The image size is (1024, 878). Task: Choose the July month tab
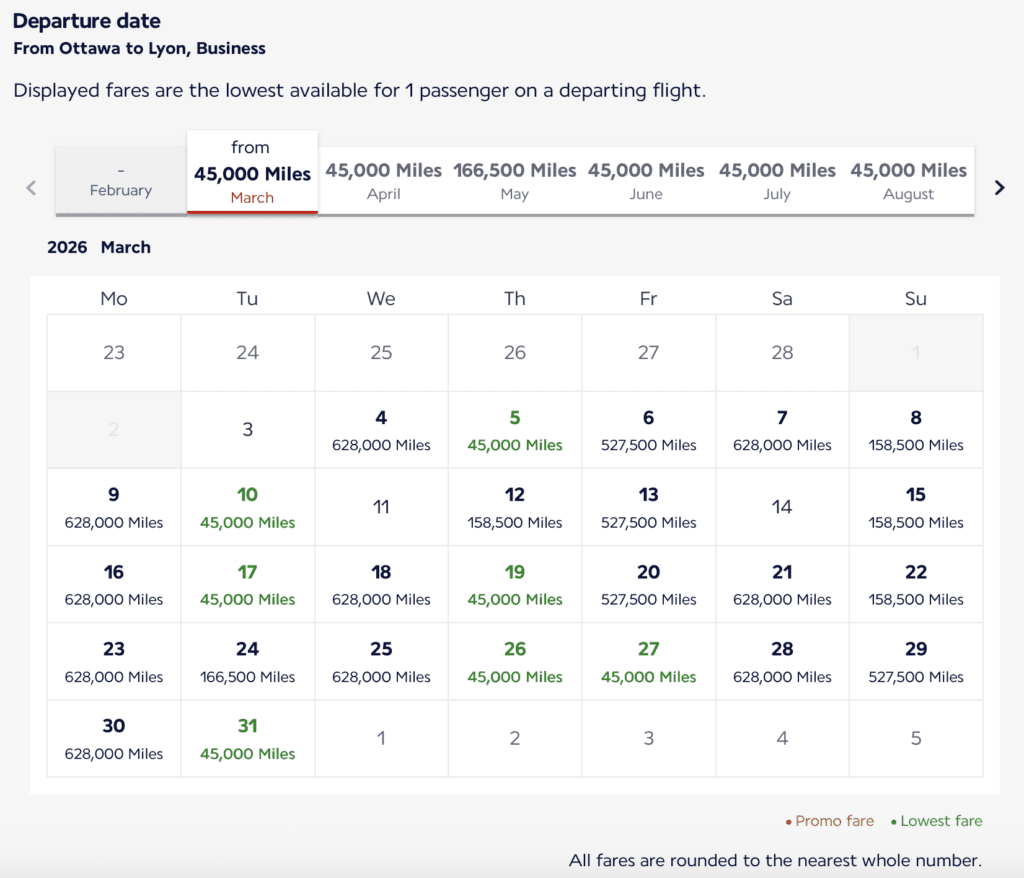[x=777, y=181]
